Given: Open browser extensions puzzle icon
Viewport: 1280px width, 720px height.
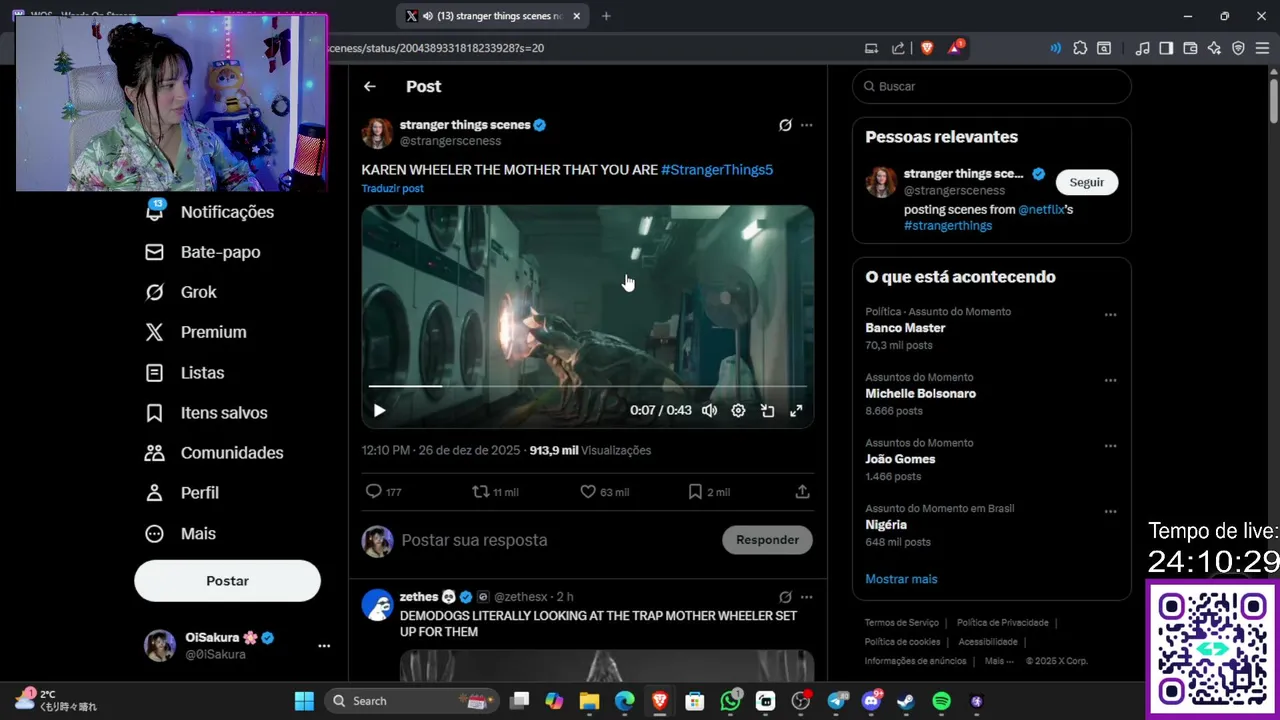Looking at the screenshot, I should [x=1080, y=48].
